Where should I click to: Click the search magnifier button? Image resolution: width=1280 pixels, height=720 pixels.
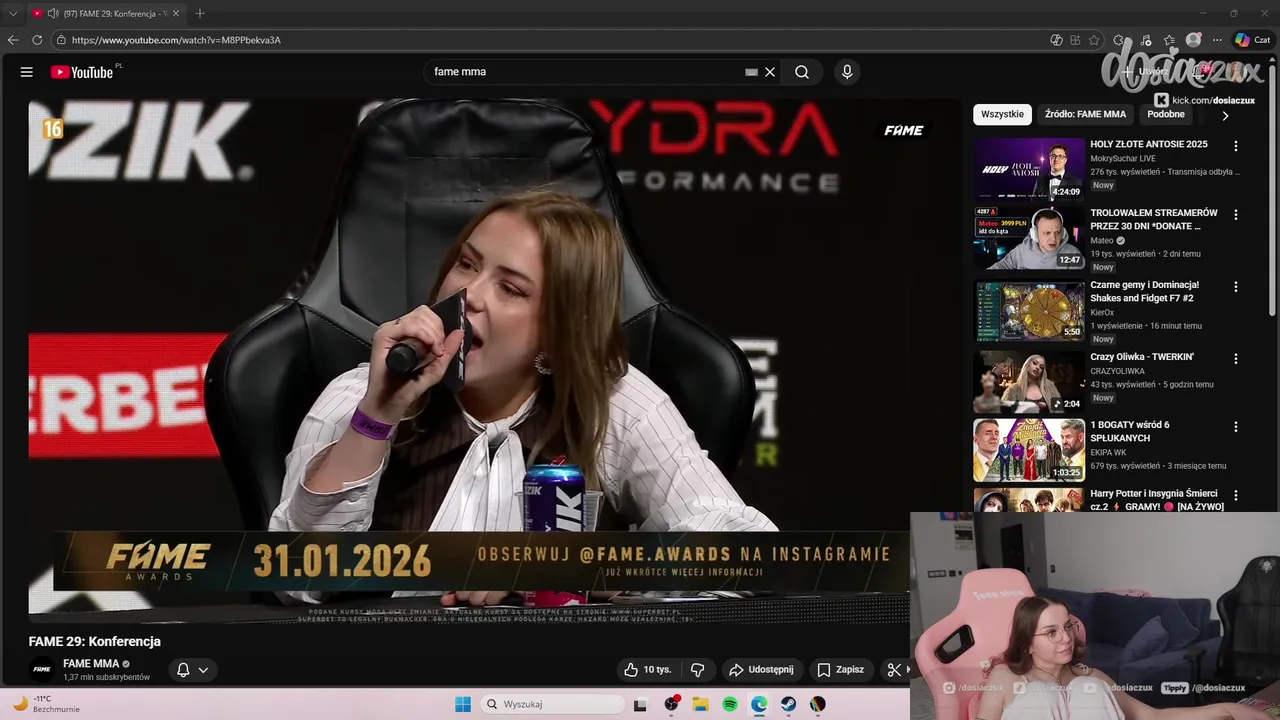[x=802, y=72]
